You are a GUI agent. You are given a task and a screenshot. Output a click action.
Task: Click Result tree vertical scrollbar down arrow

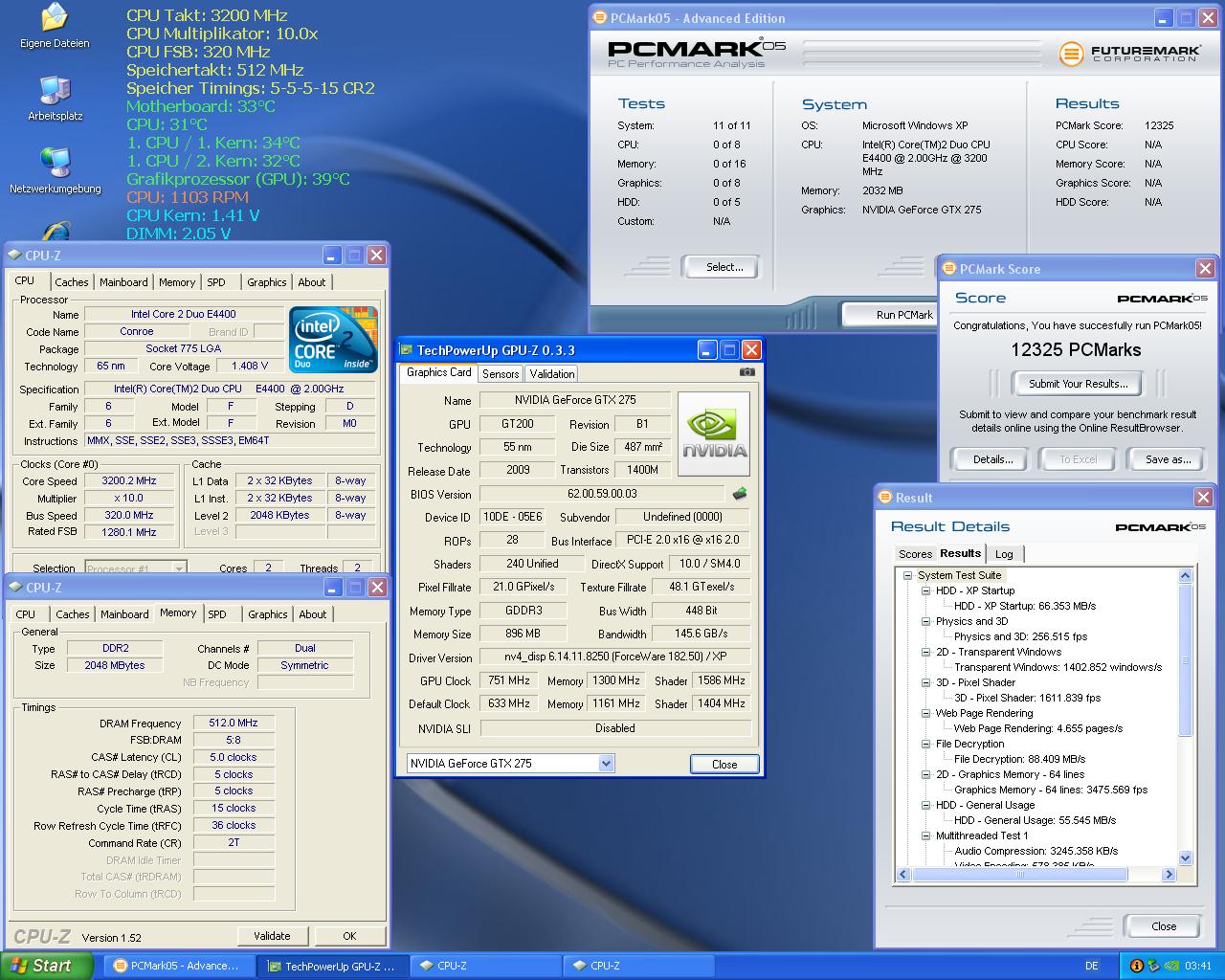(x=1185, y=858)
